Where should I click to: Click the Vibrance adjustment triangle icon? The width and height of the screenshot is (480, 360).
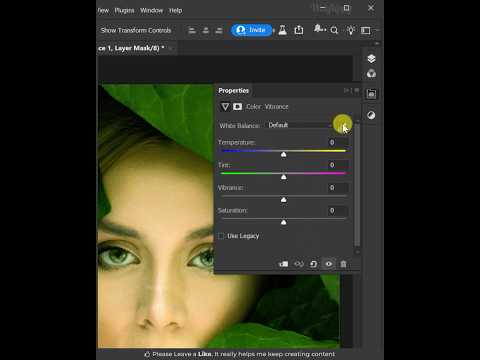(225, 107)
